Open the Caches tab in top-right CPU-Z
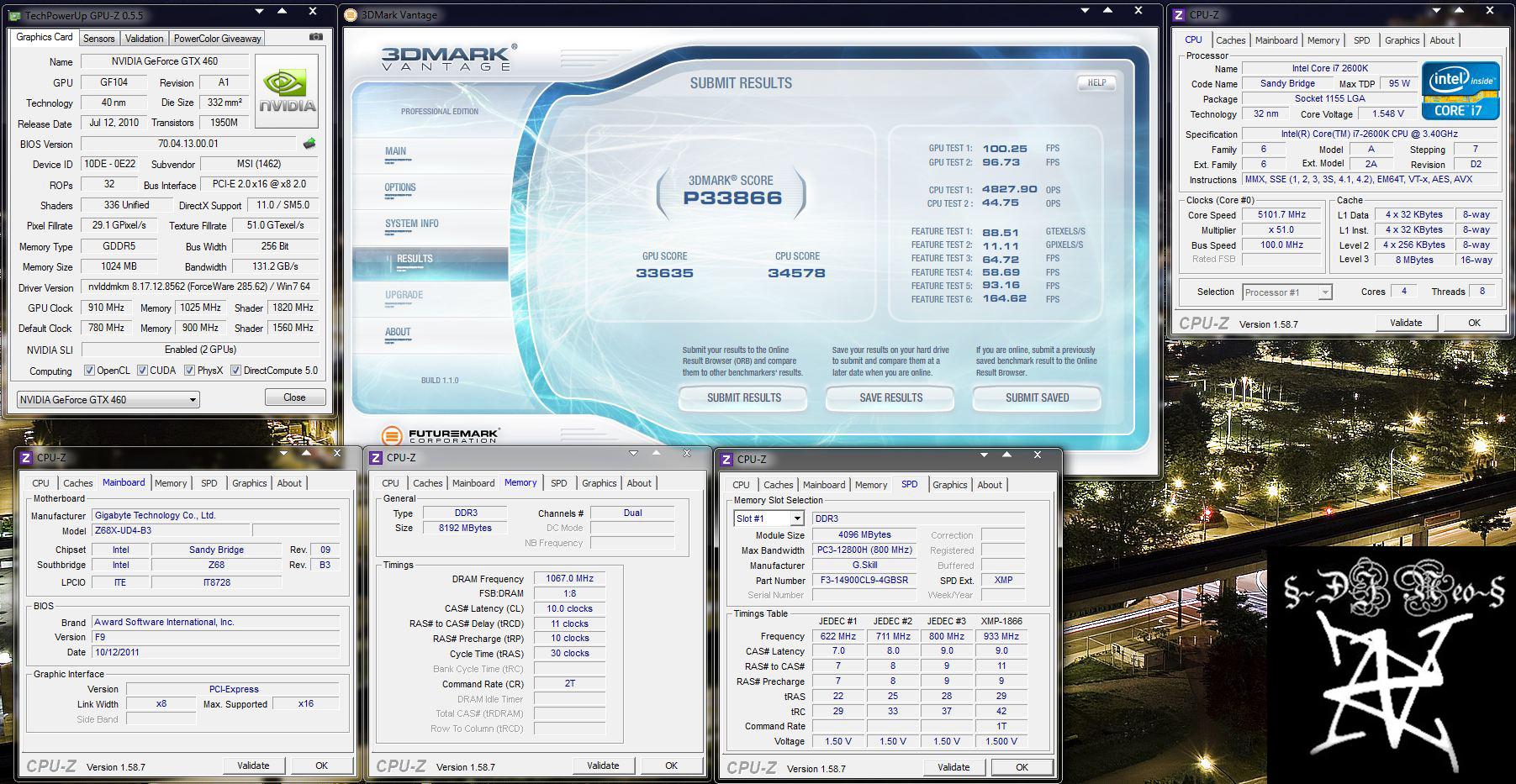 pos(1230,40)
